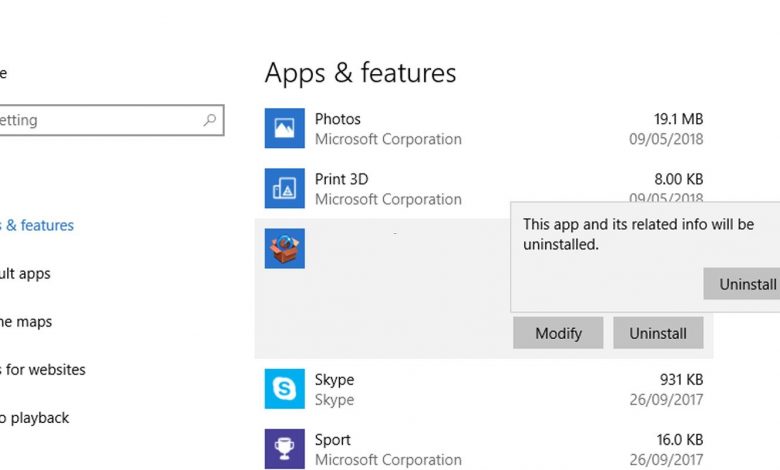Select the Skype entry name

click(334, 380)
